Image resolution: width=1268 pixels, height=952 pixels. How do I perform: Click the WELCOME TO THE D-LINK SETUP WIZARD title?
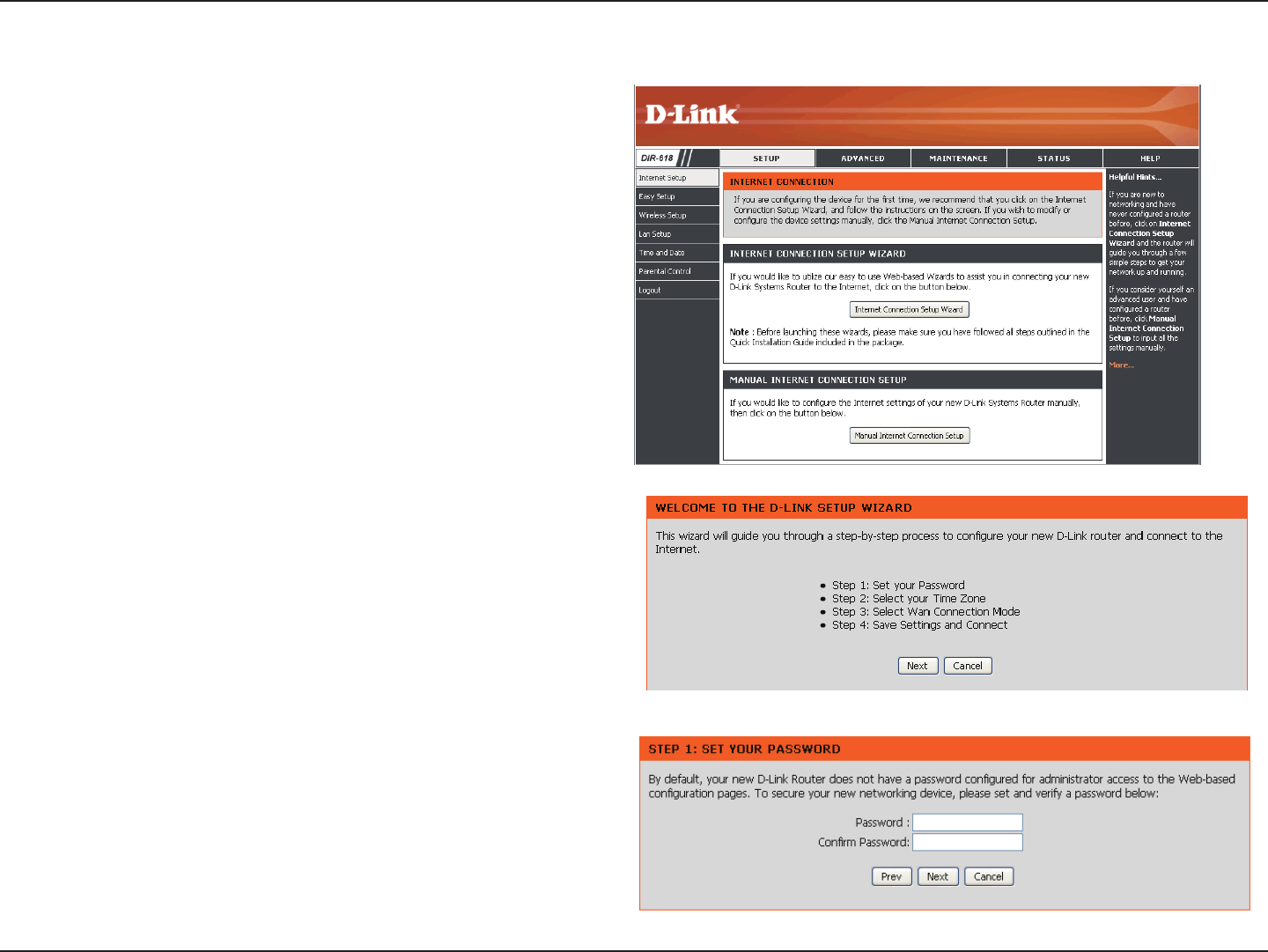(784, 508)
